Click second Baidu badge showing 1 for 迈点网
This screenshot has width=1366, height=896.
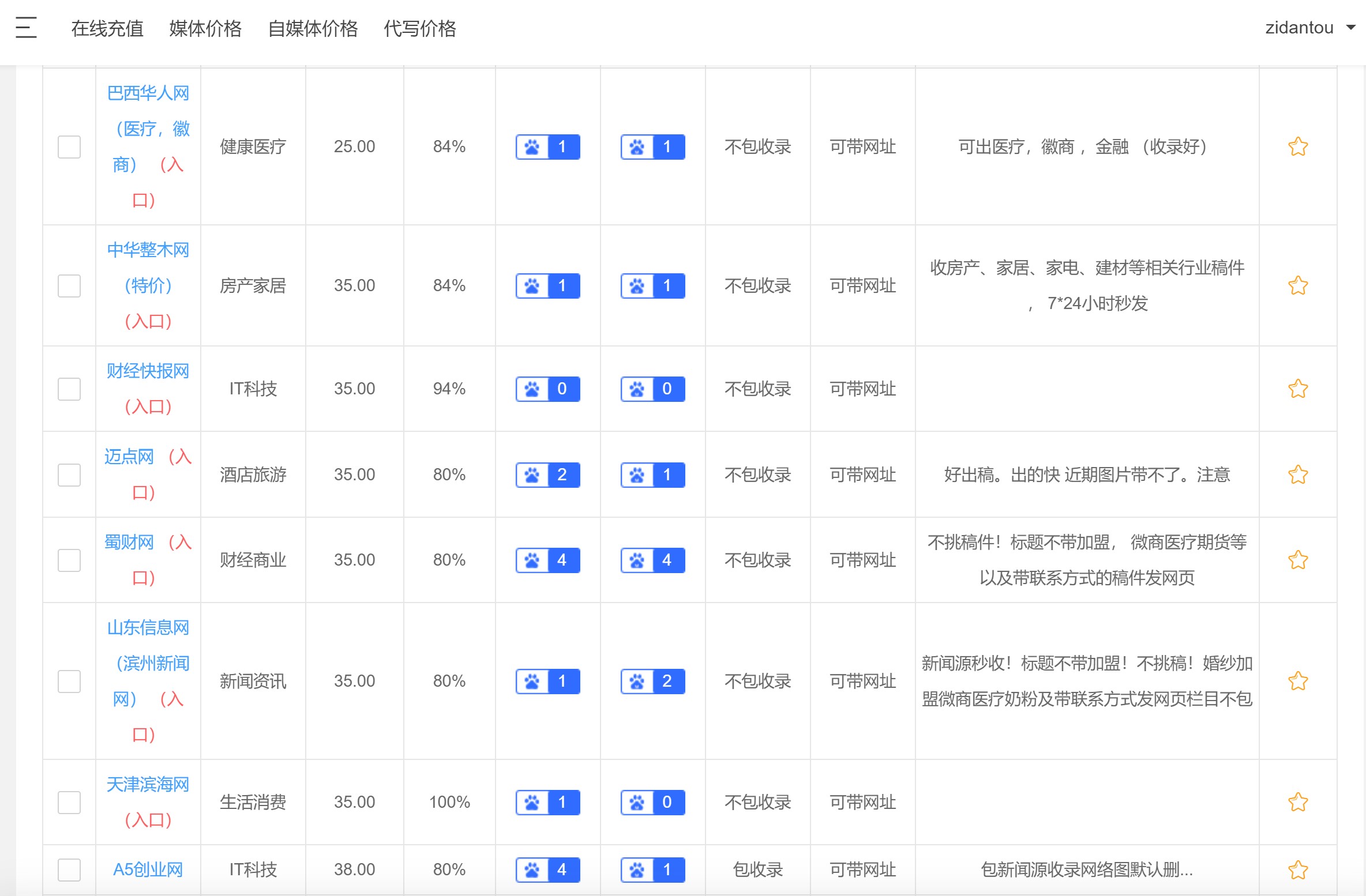[652, 475]
